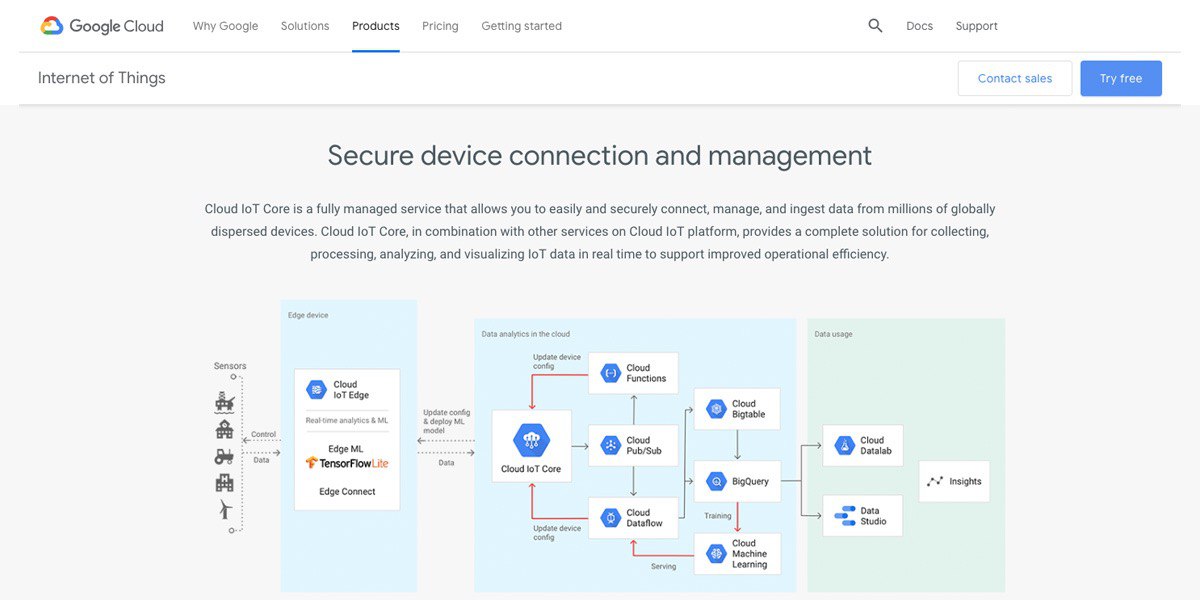Open the Why Google menu
The image size is (1200, 600).
point(225,26)
